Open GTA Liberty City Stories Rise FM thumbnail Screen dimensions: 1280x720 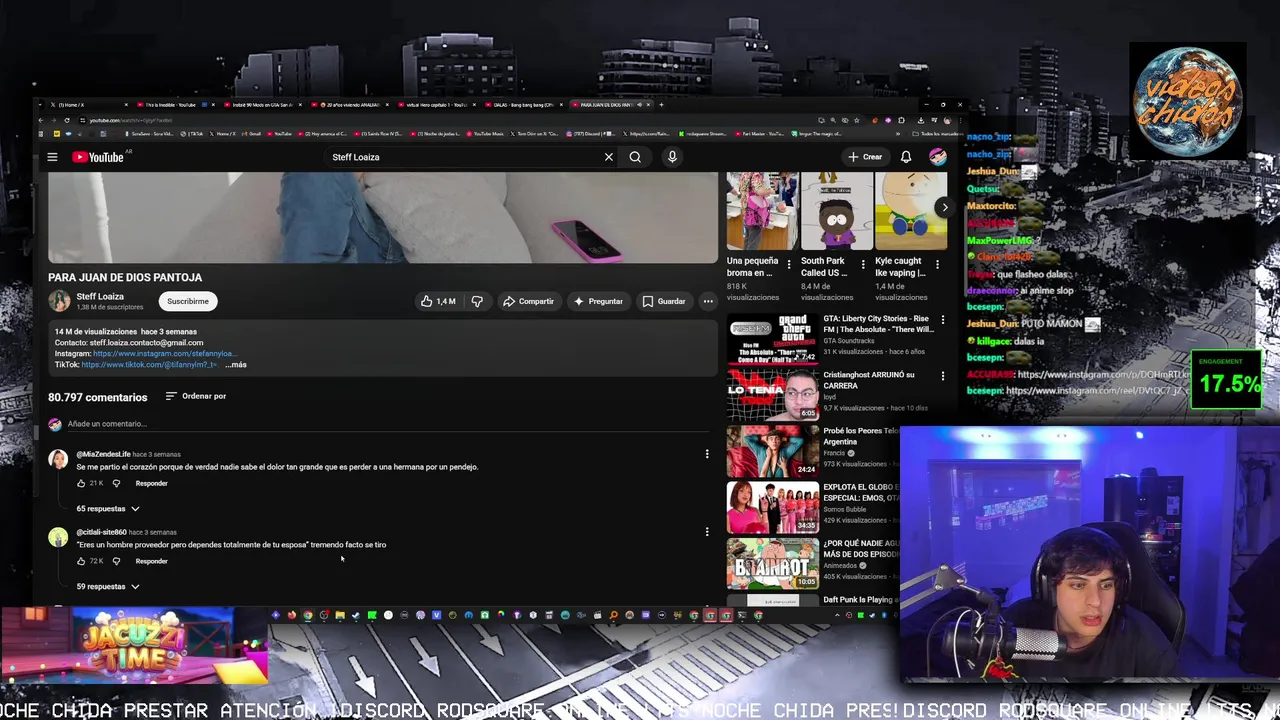click(772, 340)
